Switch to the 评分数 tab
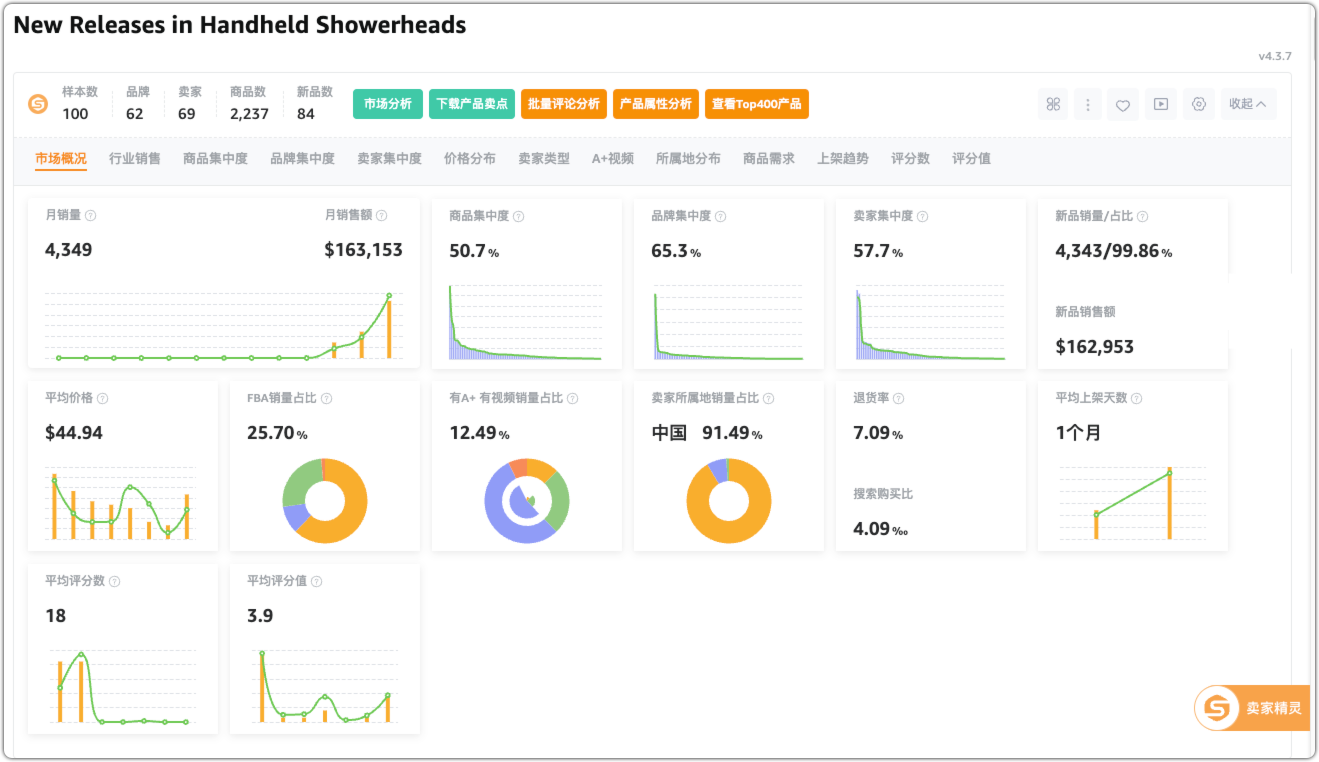 coord(911,158)
